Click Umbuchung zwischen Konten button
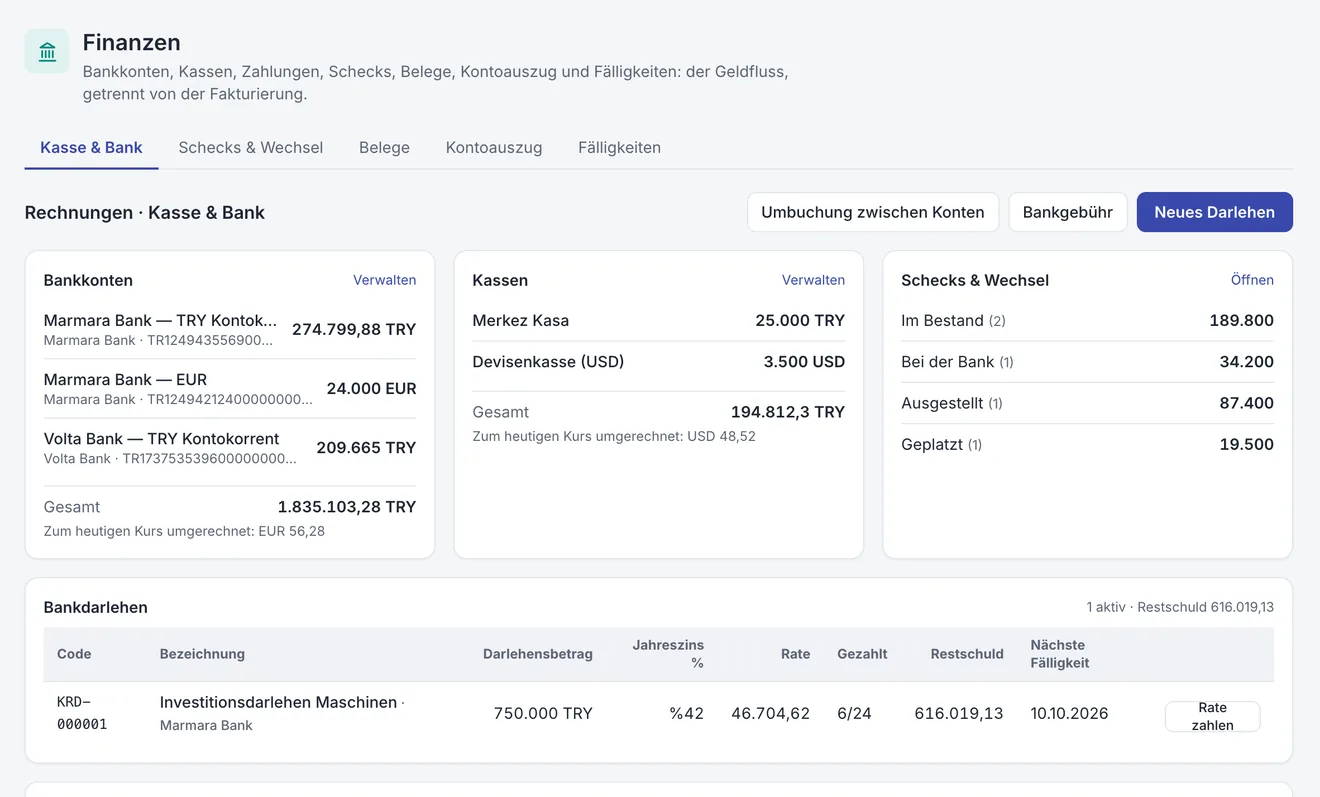The height and width of the screenshot is (797, 1320). click(x=873, y=212)
